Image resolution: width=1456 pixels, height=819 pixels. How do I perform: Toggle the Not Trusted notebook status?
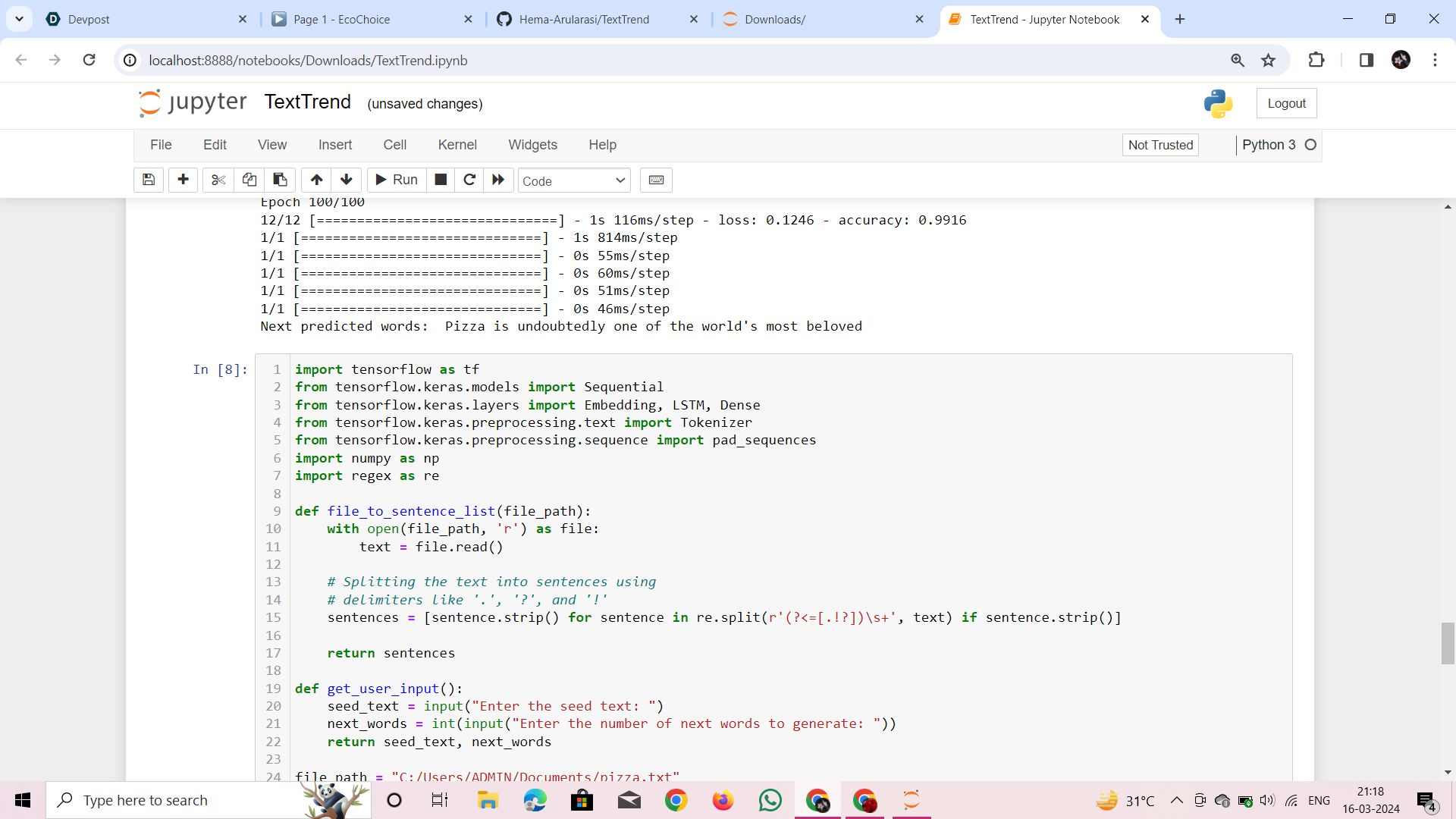tap(1159, 145)
